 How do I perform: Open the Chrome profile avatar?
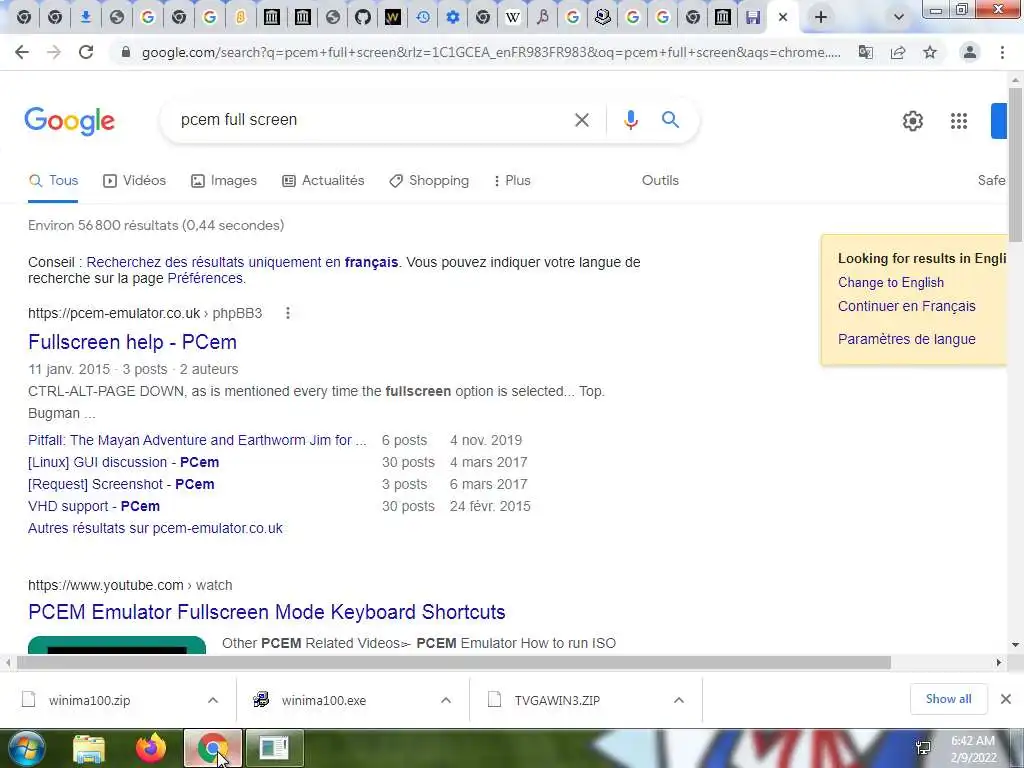[x=970, y=52]
